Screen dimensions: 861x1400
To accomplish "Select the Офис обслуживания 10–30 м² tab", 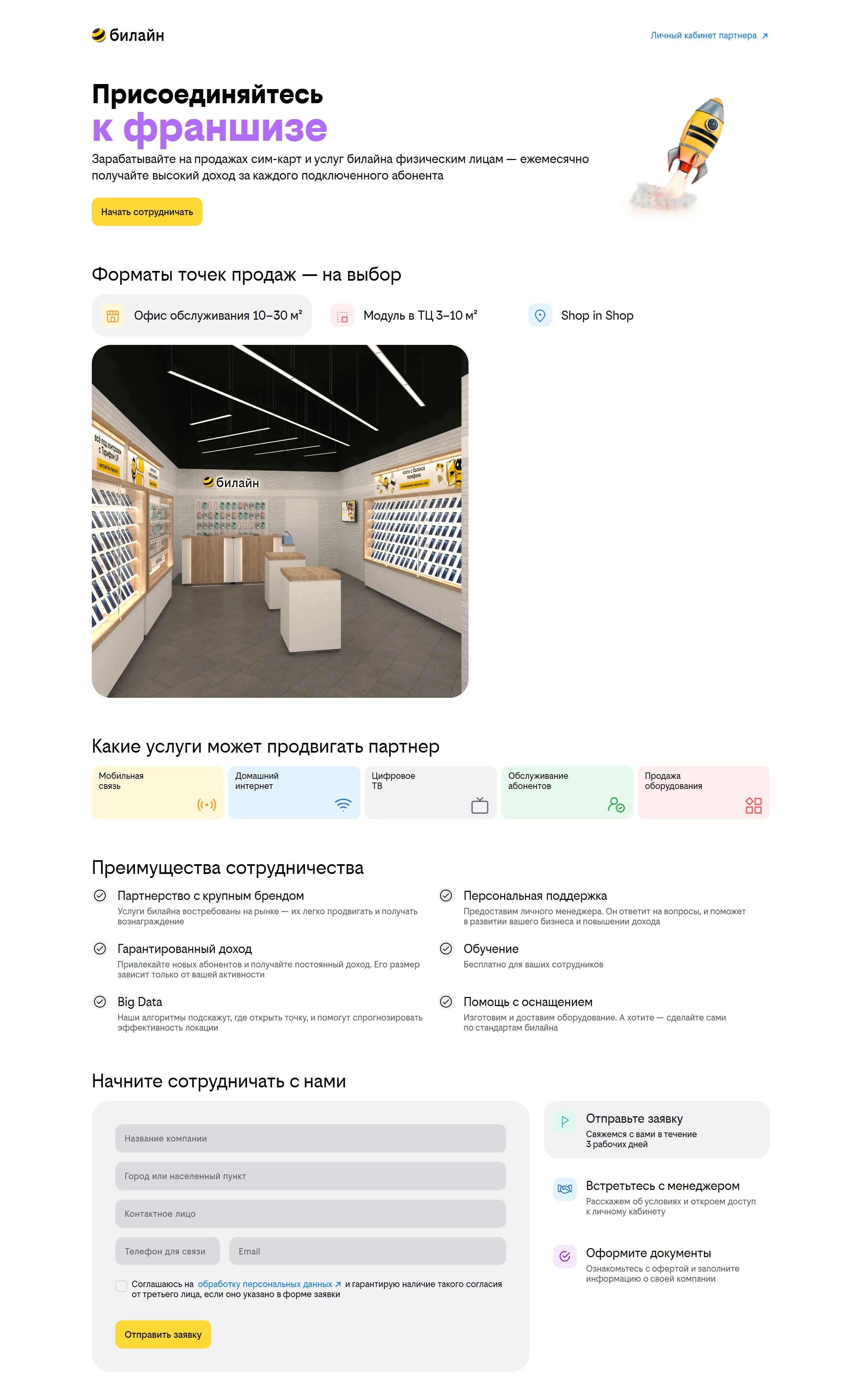I will (201, 315).
